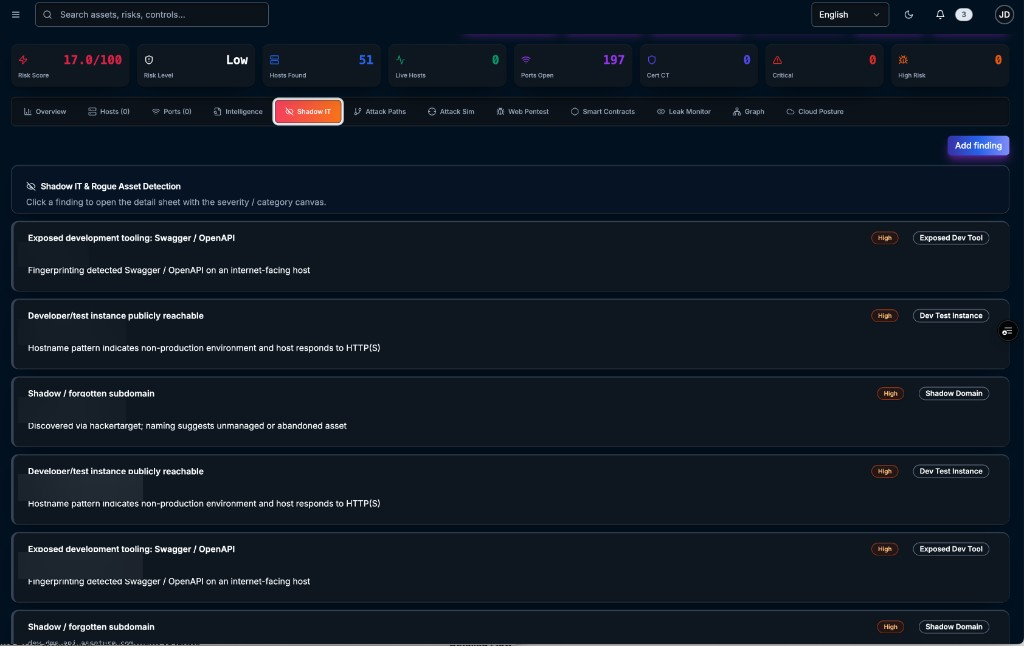Click the notification count badge showing 3
1024x646 pixels.
(963, 14)
